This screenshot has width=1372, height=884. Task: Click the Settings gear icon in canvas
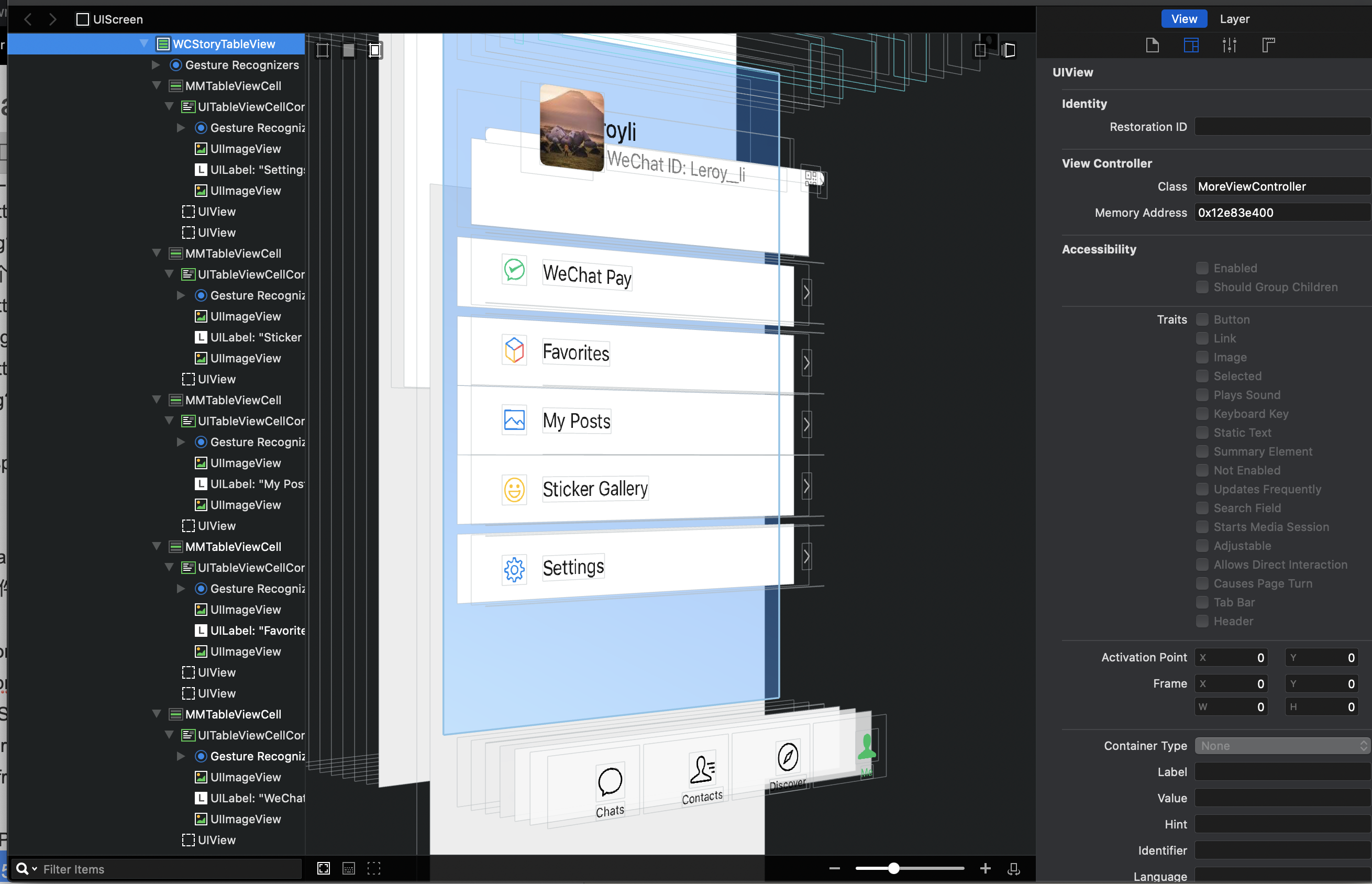coord(514,570)
